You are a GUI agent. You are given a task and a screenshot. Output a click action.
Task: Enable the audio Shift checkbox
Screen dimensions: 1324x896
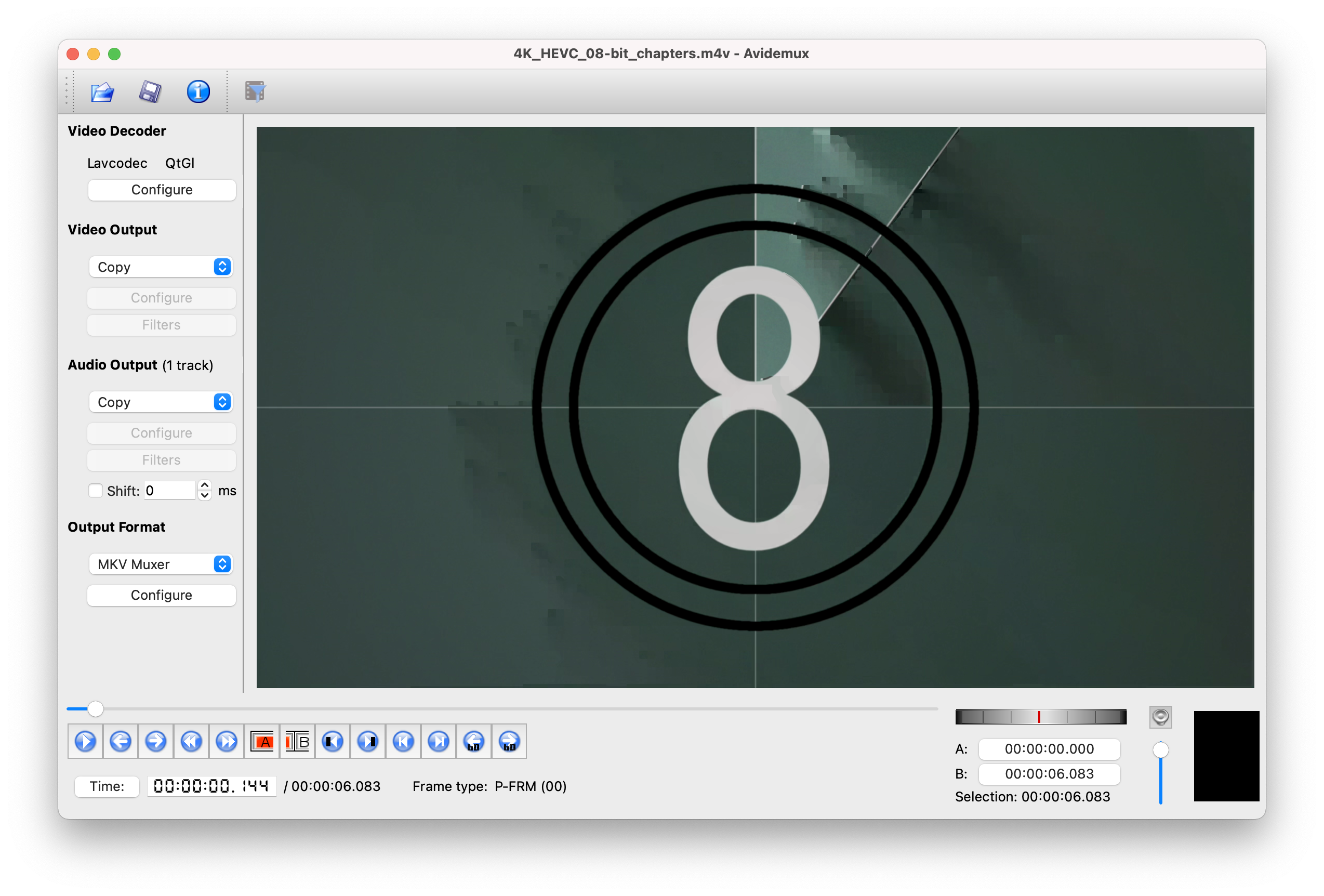(96, 491)
